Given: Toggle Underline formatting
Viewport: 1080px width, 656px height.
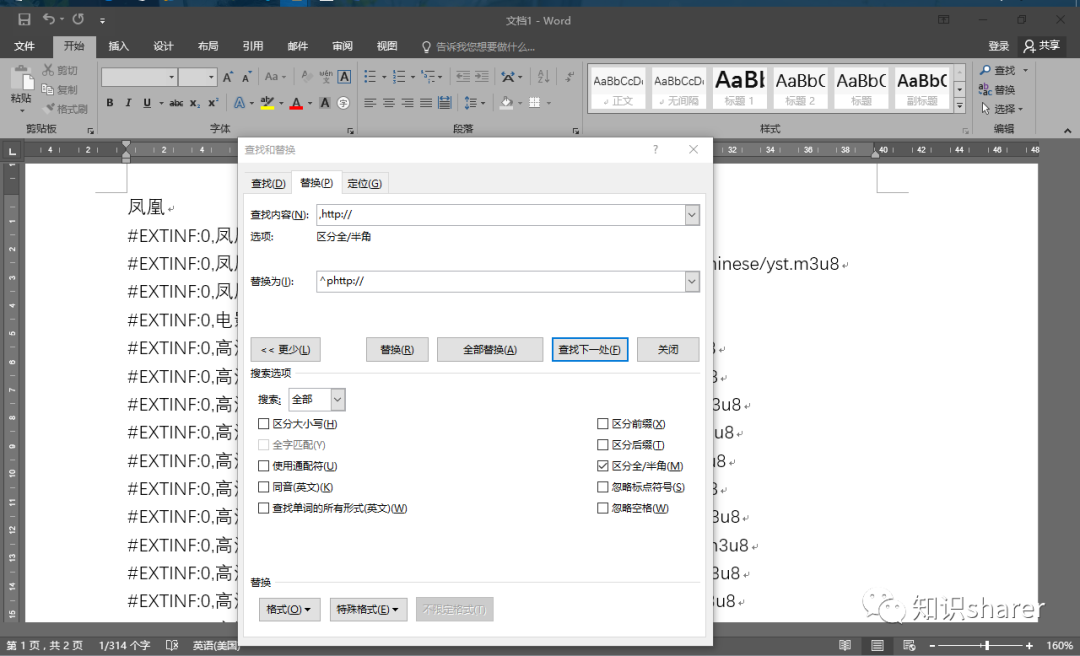Looking at the screenshot, I should tap(147, 103).
